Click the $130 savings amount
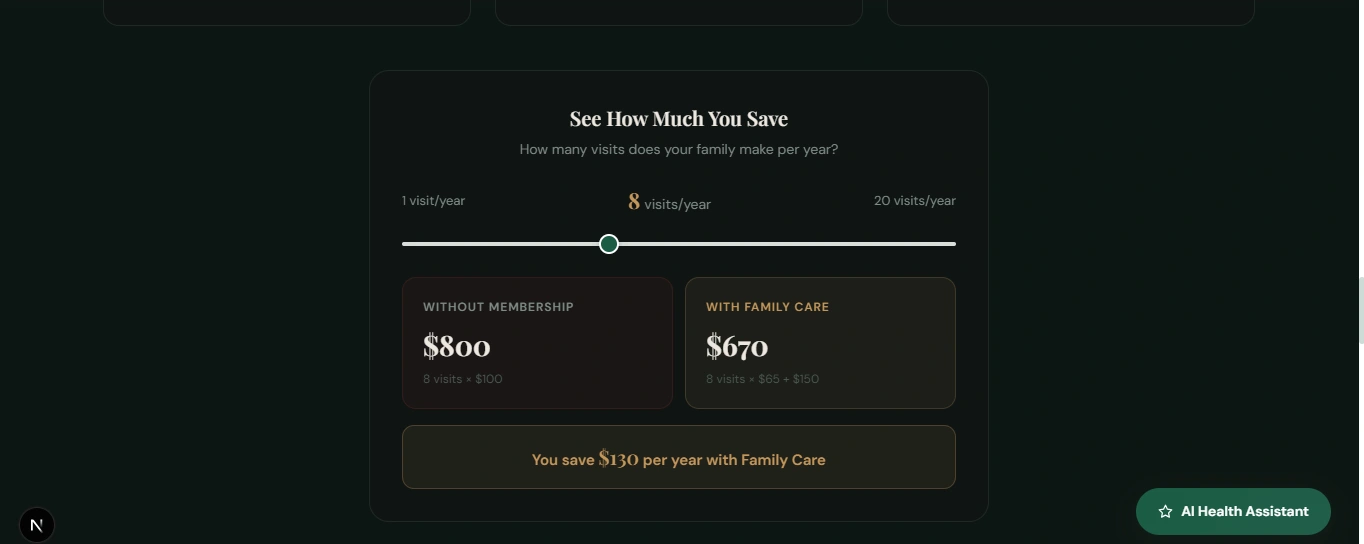Viewport: 1364px width, 544px height. tap(618, 459)
